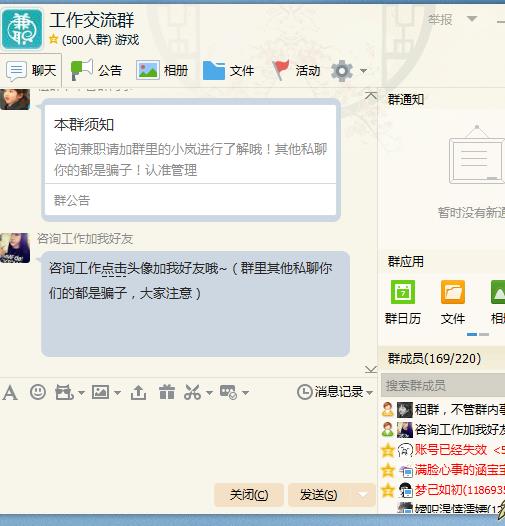Click the star beside 满脸心事的涵宝宝
Viewport: 505px width, 526px height.
click(388, 470)
